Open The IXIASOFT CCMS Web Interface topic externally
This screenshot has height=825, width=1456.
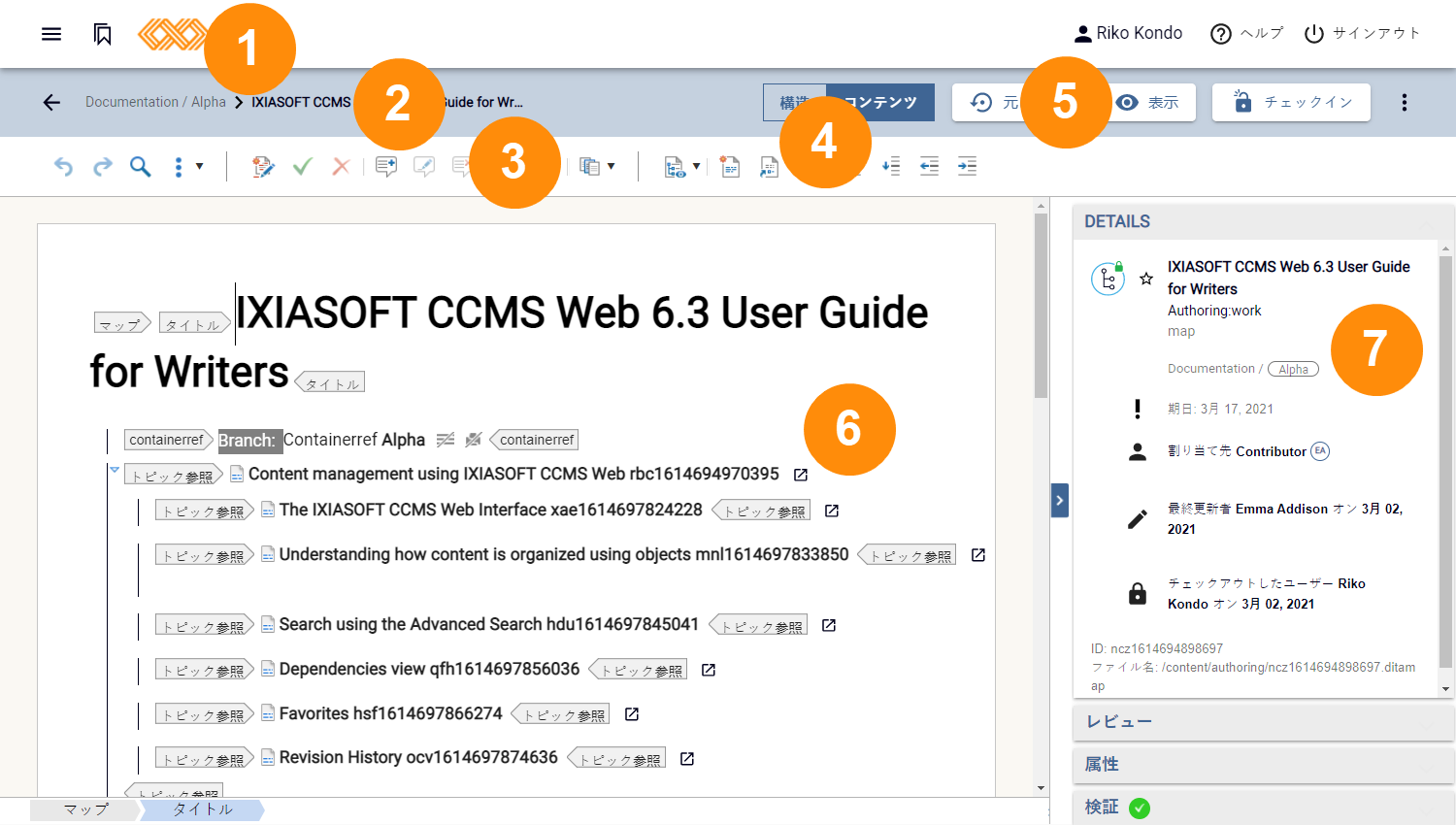point(832,511)
